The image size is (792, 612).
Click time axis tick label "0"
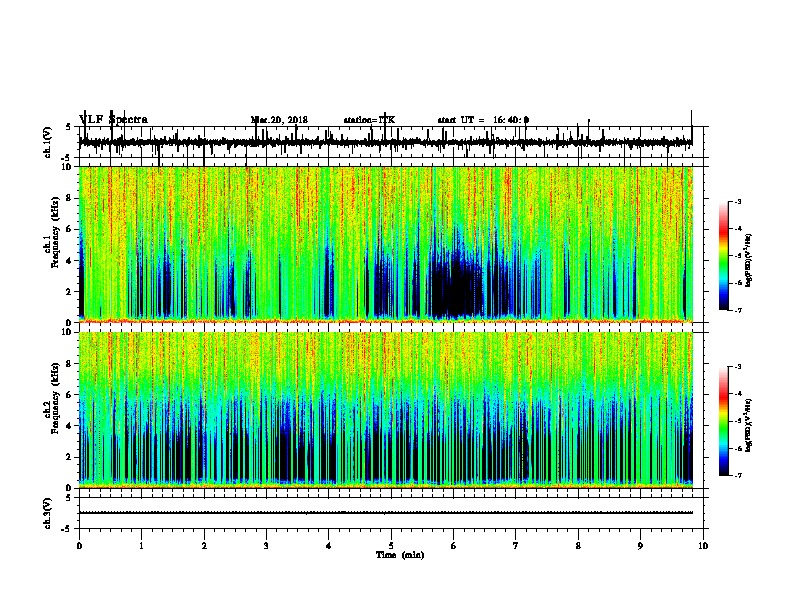point(79,546)
